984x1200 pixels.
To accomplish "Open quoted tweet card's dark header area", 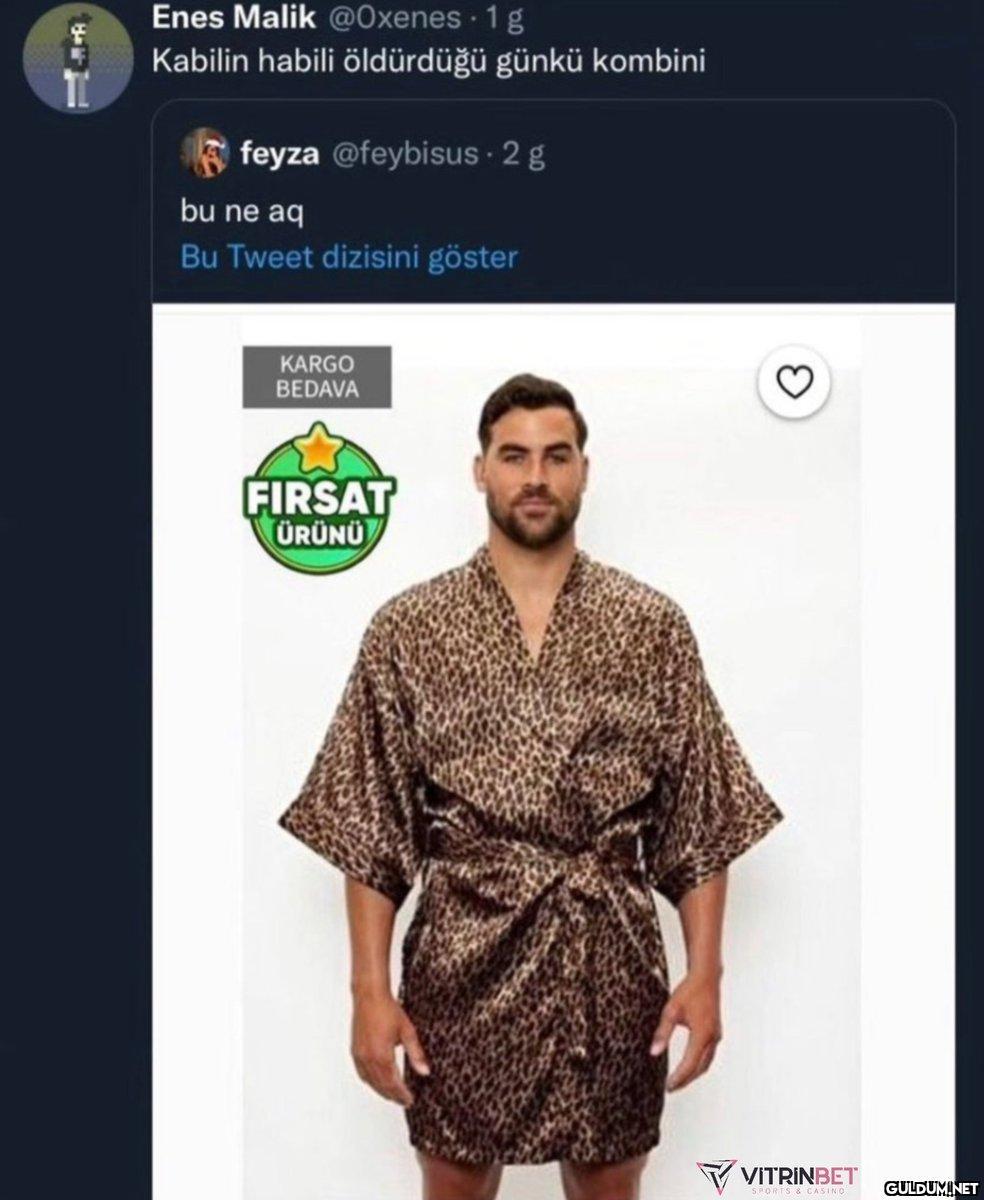I will 552,201.
